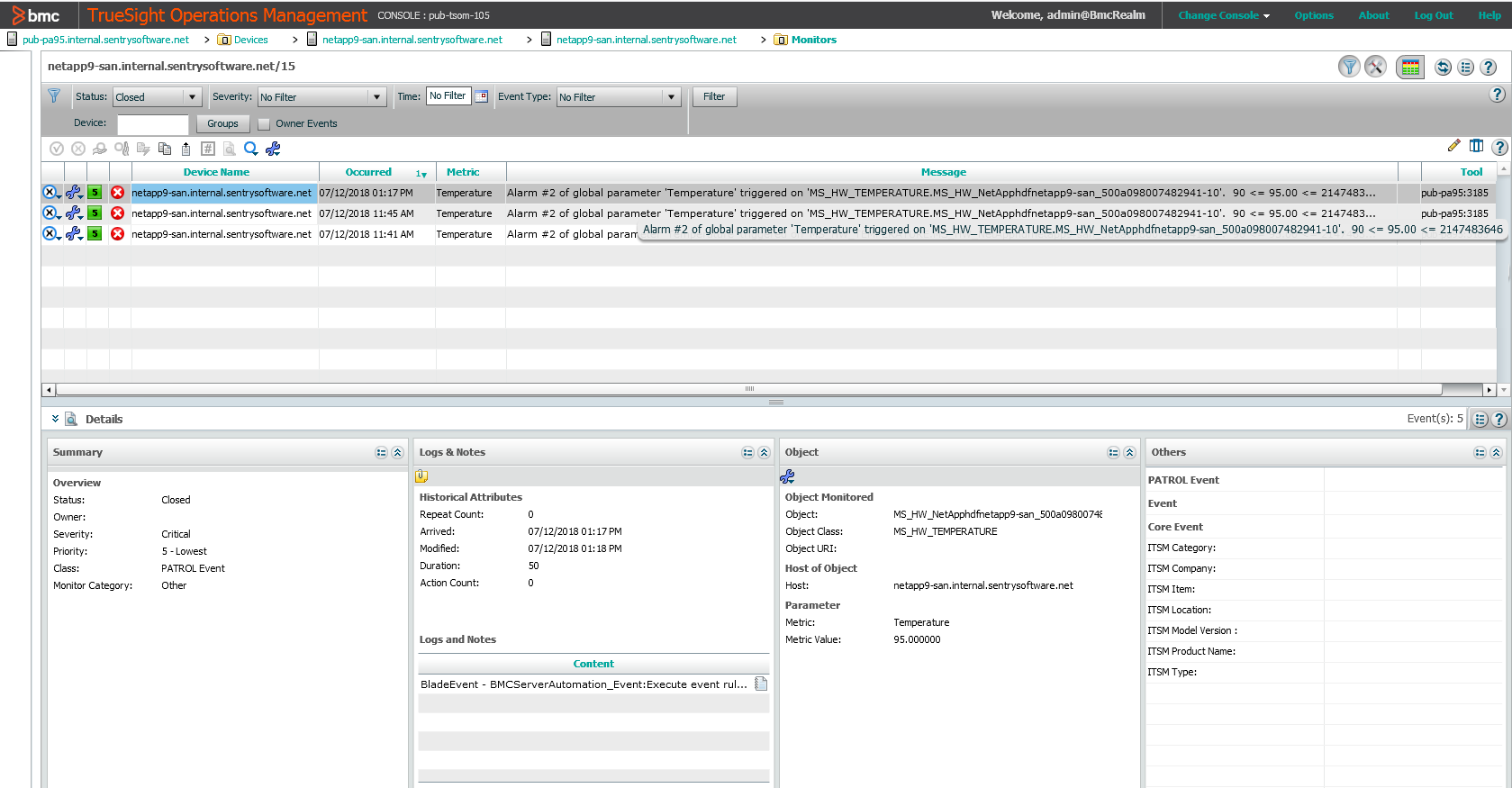The image size is (1512, 788).
Task: Click the magnifying glass icon in event toolbar
Action: 251,149
